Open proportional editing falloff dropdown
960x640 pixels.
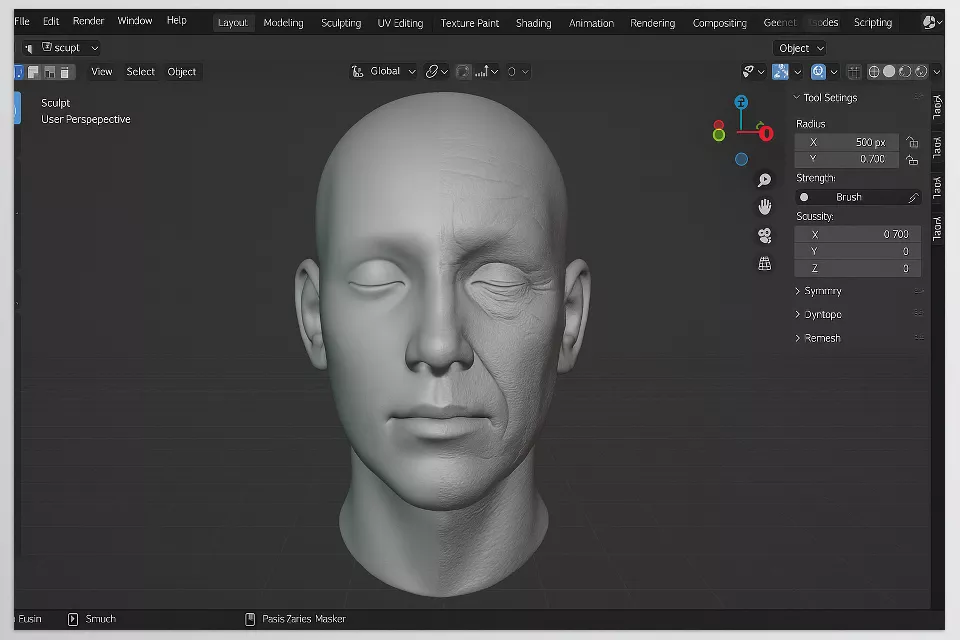(525, 72)
